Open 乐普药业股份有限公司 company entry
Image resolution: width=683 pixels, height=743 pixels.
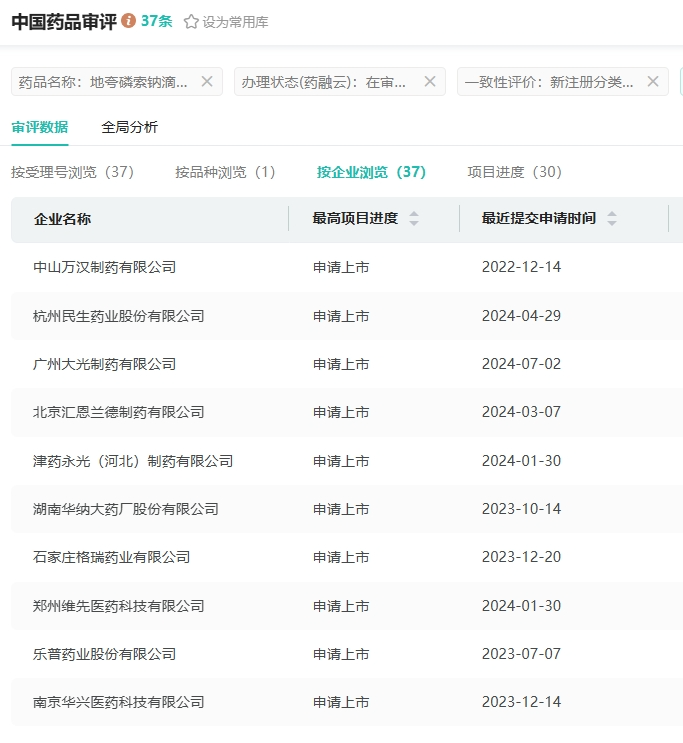pyautogui.click(x=104, y=654)
